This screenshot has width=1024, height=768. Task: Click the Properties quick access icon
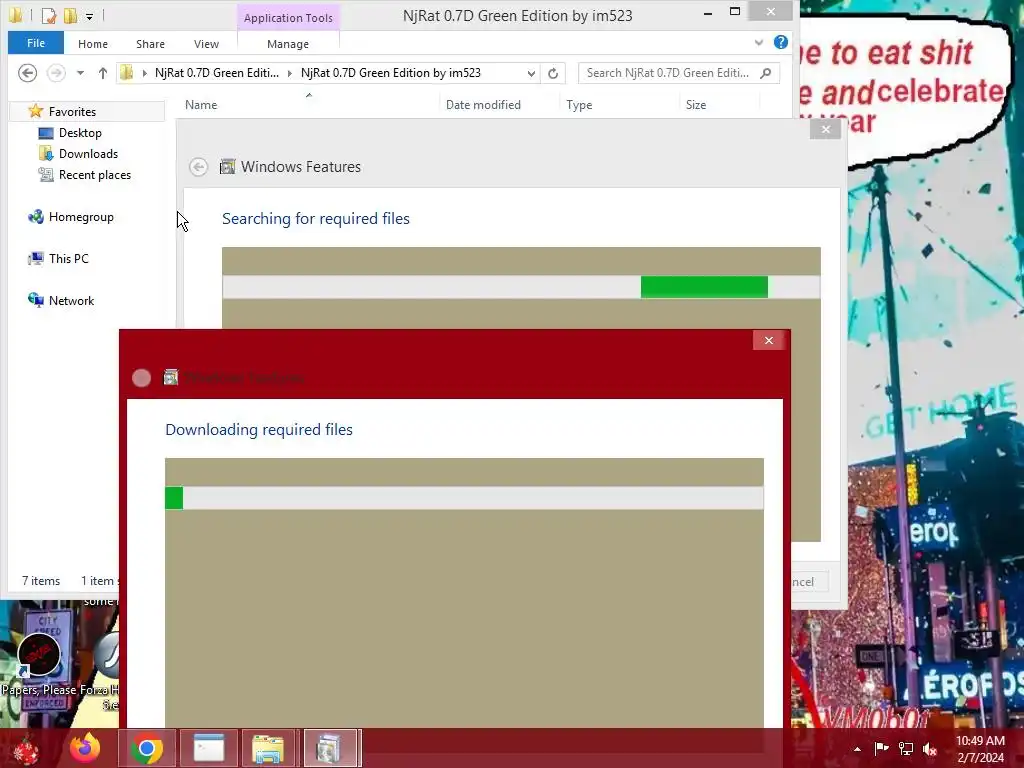(48, 15)
